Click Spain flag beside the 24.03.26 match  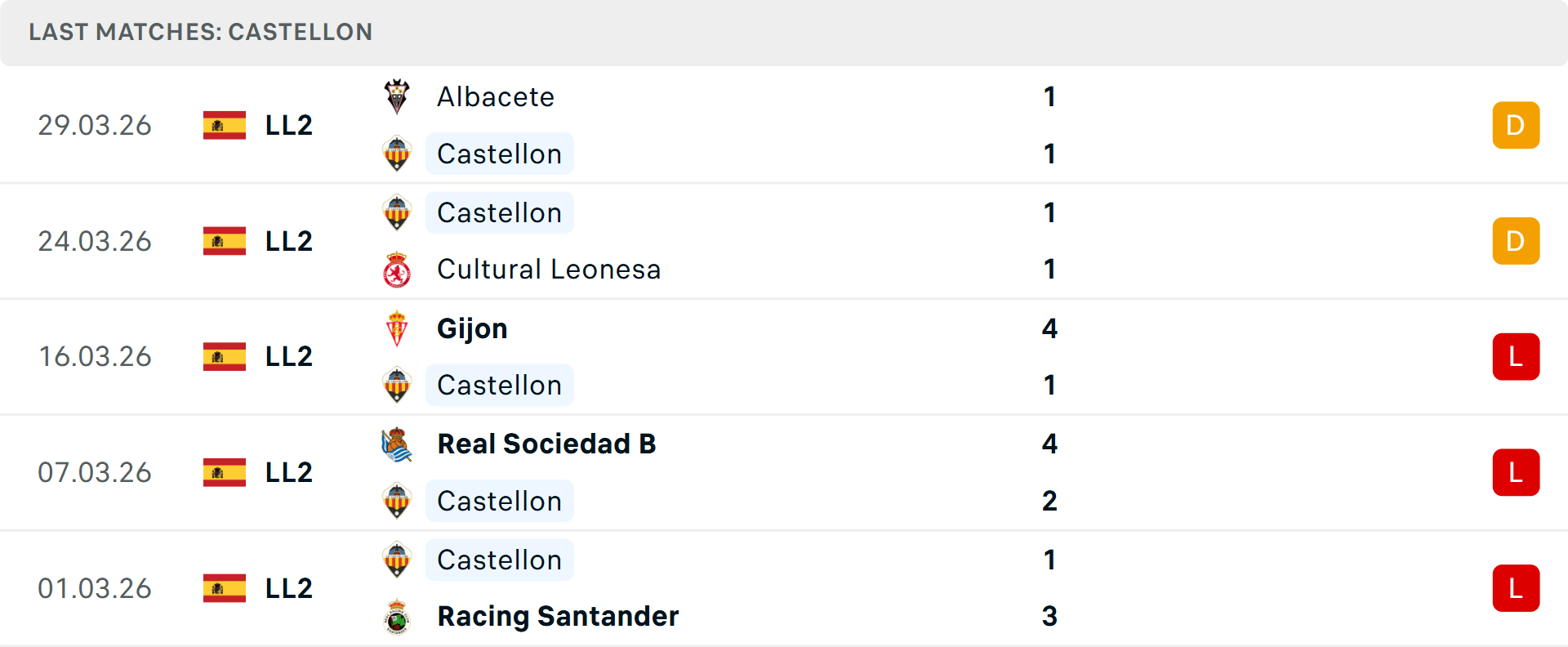pyautogui.click(x=225, y=241)
